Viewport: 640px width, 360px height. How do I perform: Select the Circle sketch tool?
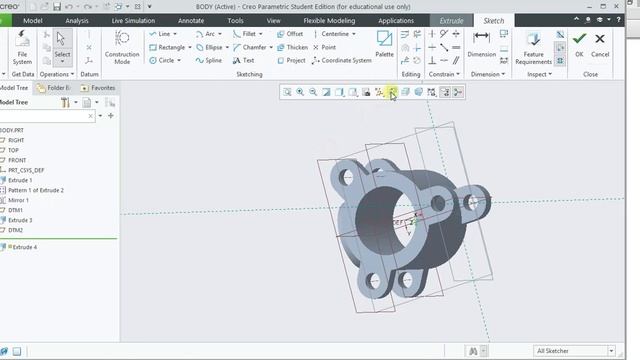[162, 60]
